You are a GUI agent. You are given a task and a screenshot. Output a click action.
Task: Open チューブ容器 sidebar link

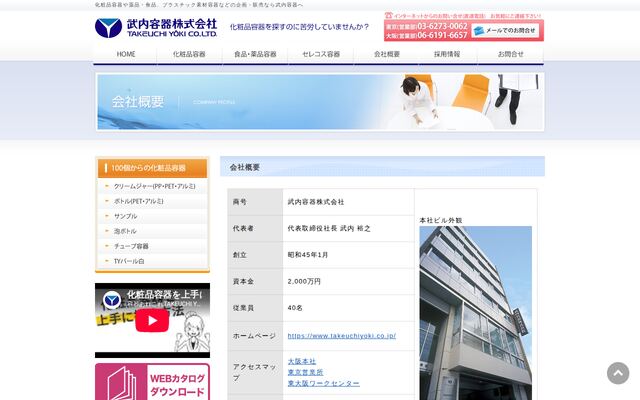pos(153,246)
